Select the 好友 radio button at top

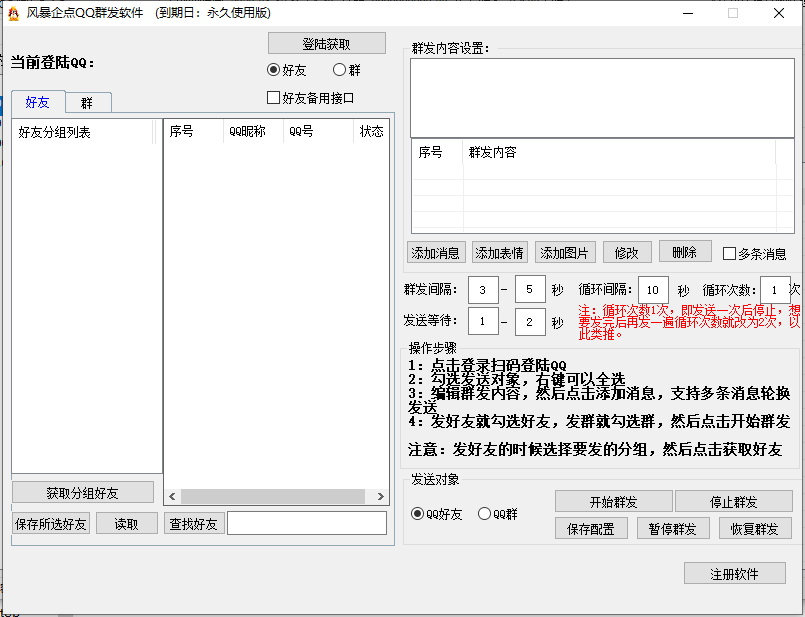274,70
